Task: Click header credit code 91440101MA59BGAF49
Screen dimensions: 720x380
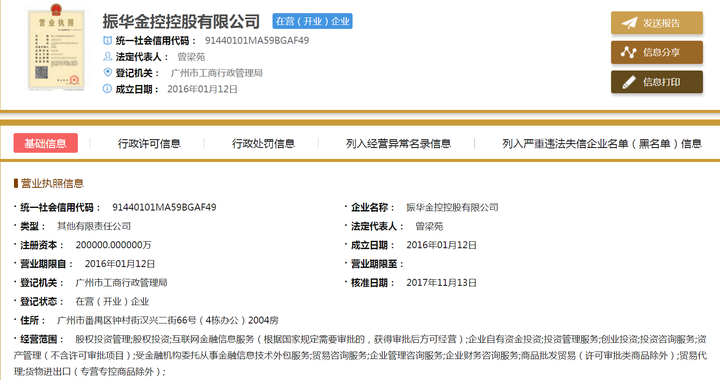Action: 257,40
